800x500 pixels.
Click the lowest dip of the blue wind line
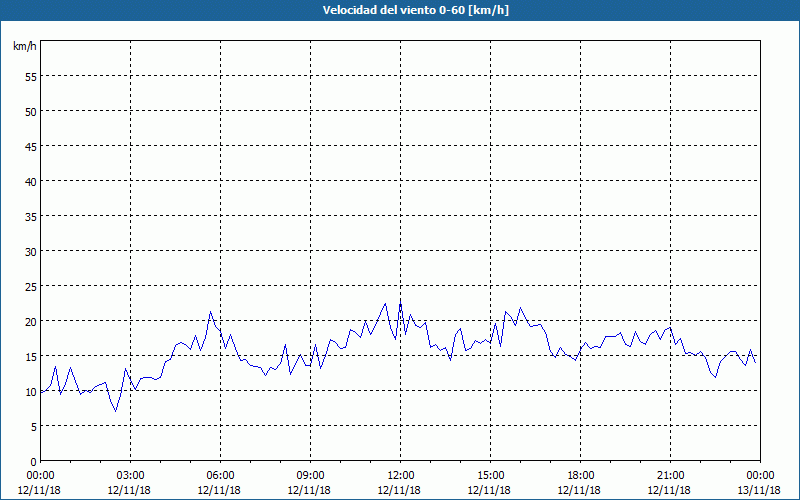coord(116,411)
